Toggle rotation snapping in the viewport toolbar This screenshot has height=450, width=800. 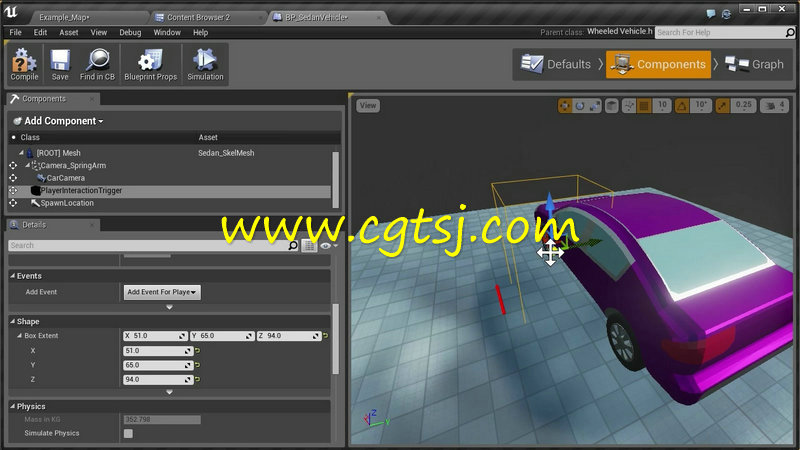pos(682,106)
